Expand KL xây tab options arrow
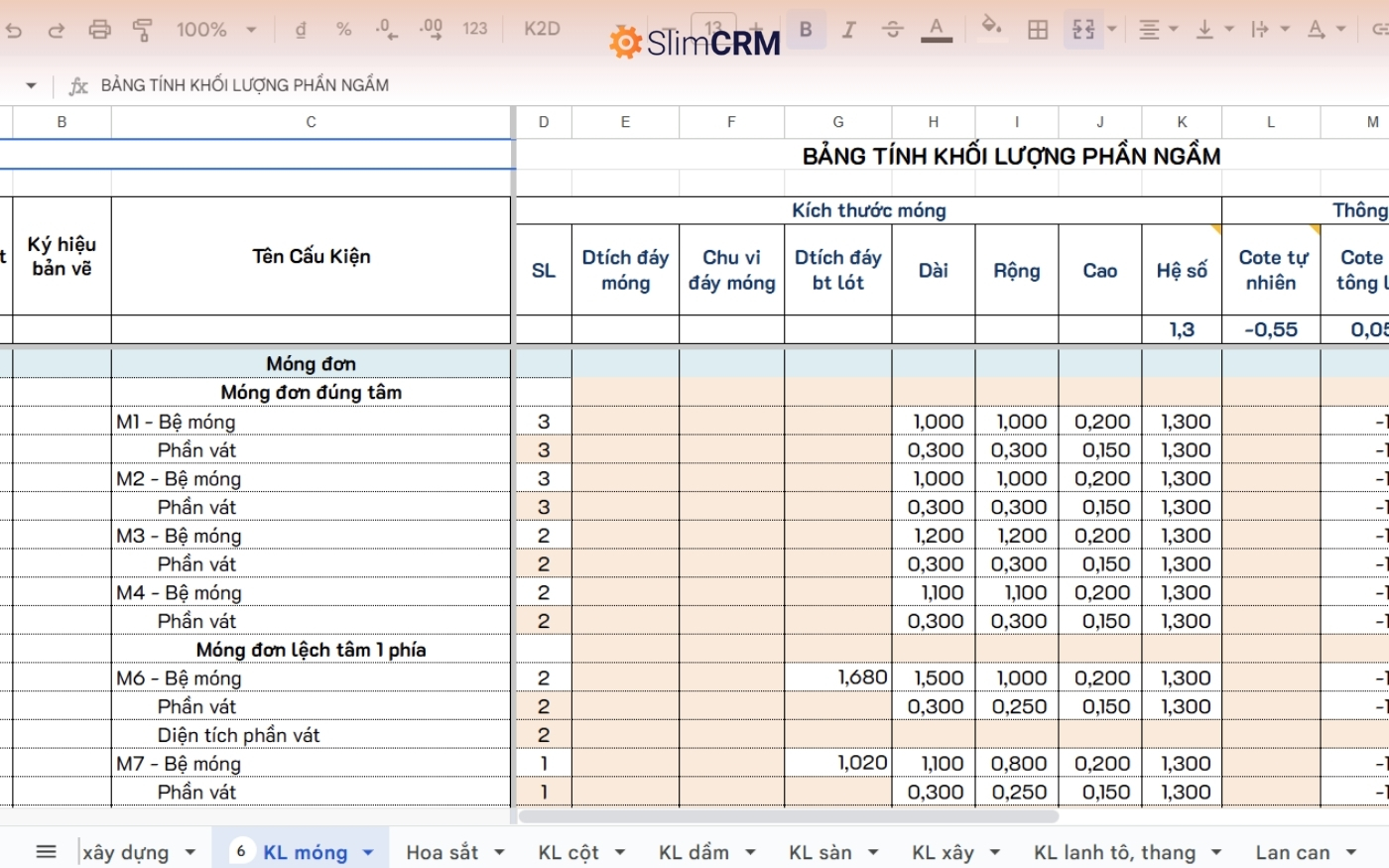The width and height of the screenshot is (1389, 868). pyautogui.click(x=995, y=852)
